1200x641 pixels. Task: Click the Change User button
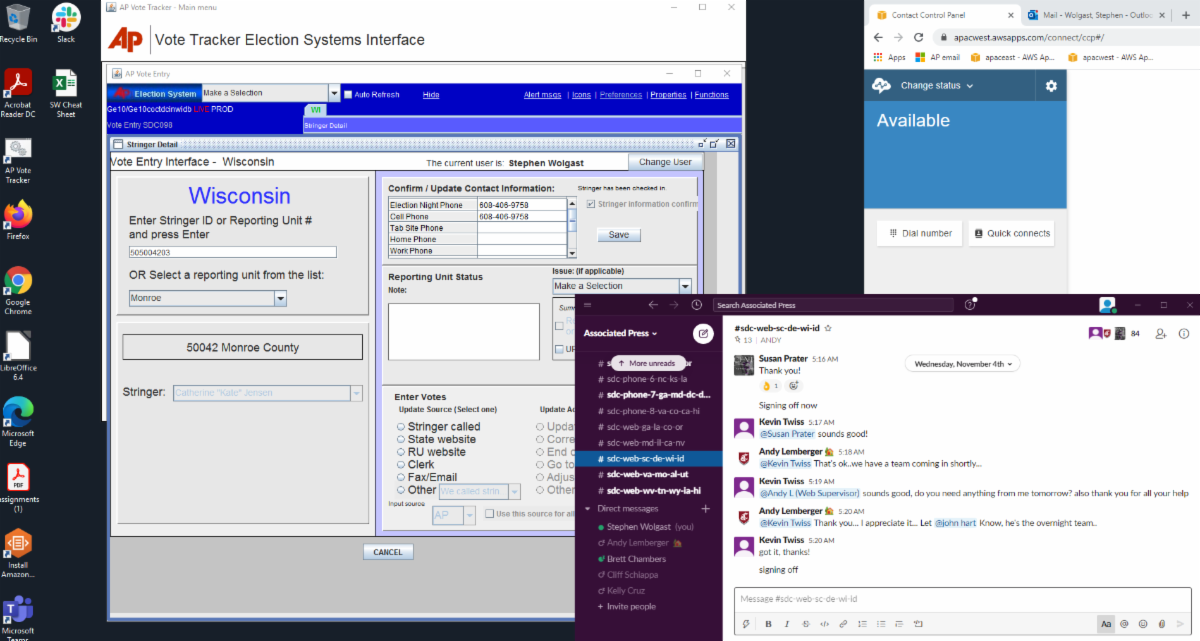[x=665, y=162]
